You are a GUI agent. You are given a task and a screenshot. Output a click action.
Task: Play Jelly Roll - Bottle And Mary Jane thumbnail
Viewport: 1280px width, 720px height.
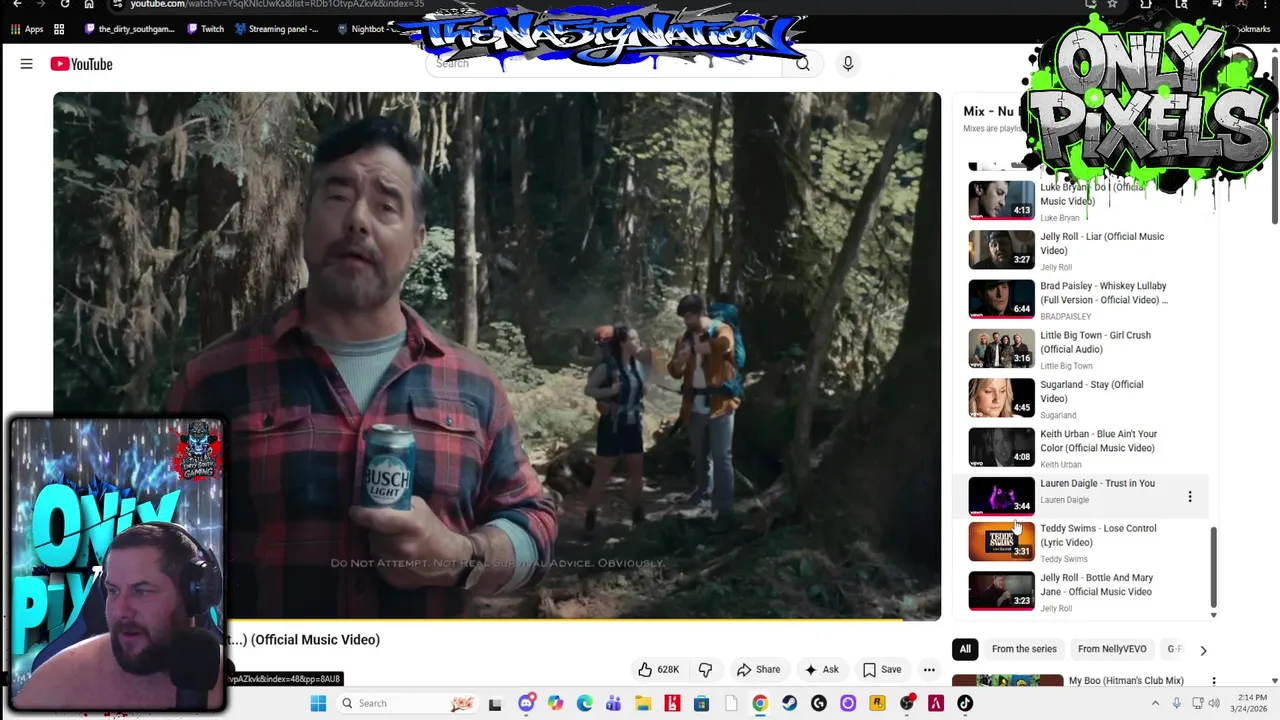[1001, 591]
